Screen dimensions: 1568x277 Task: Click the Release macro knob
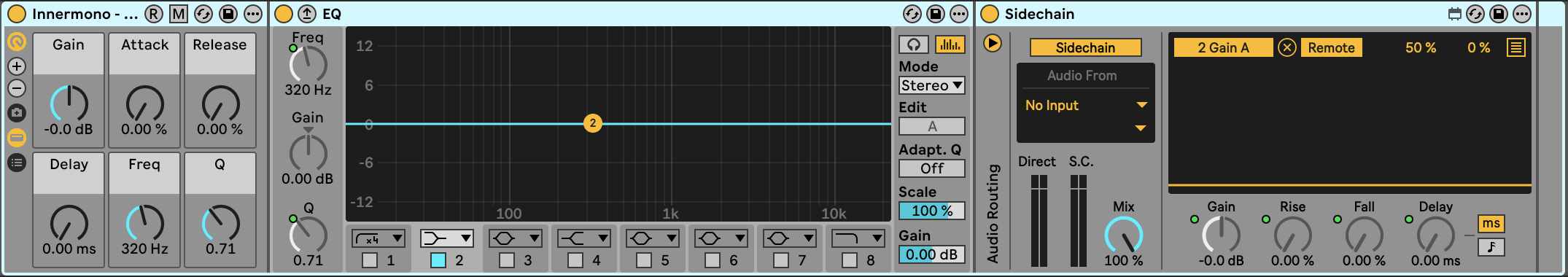(x=220, y=104)
